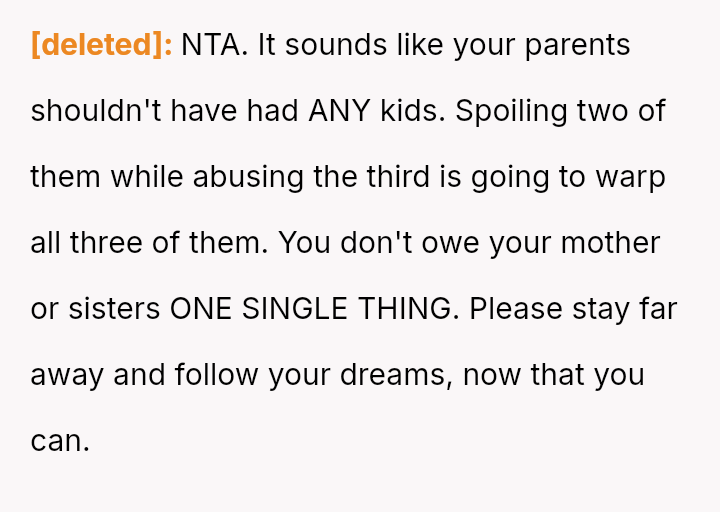Click the word "warp" at line end
Image resolution: width=720 pixels, height=512 pixels.
632,177
